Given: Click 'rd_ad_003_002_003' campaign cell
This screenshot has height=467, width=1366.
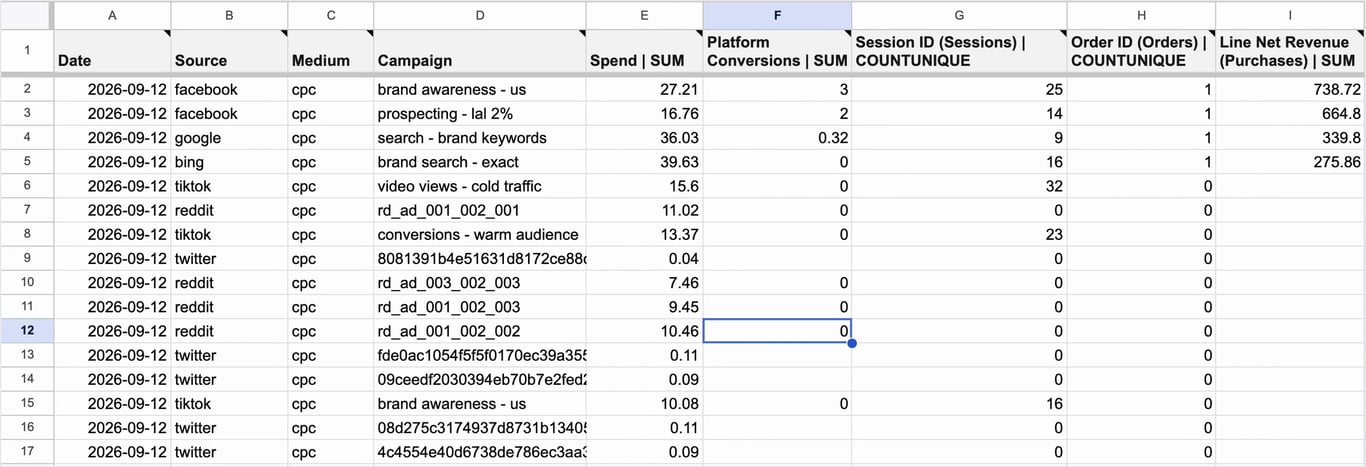Looking at the screenshot, I should pos(480,283).
